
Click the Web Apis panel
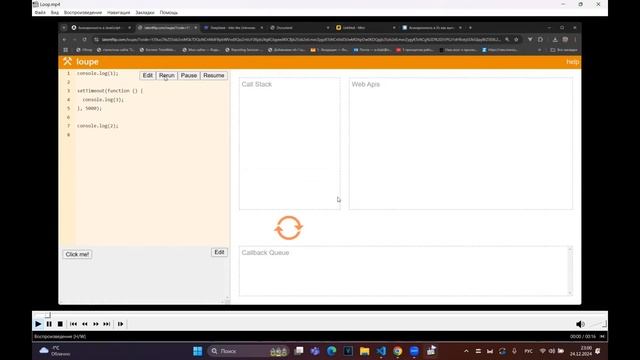click(460, 144)
